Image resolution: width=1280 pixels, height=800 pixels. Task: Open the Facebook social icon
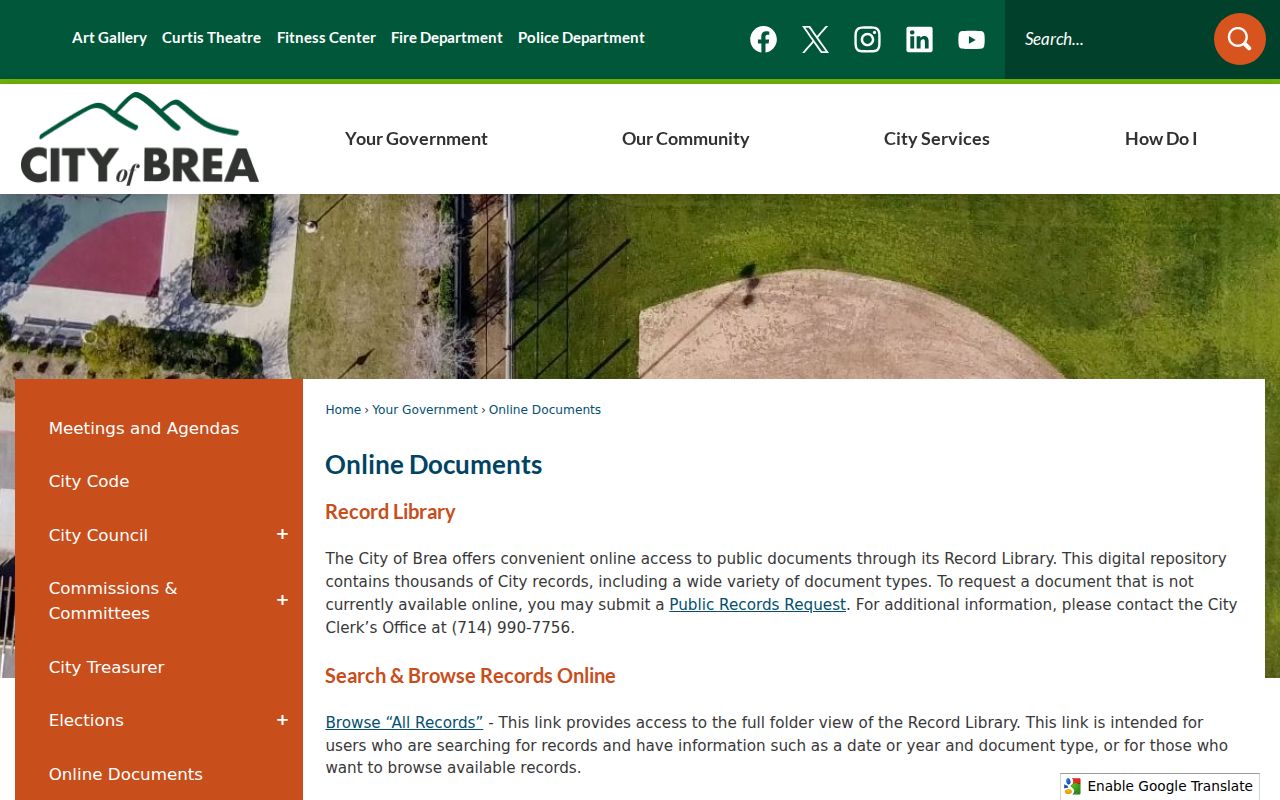(x=763, y=39)
